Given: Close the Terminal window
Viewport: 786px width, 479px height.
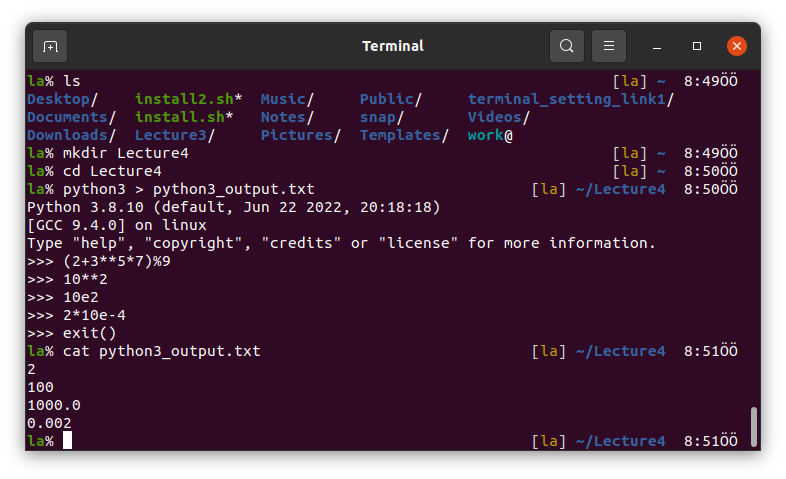Looking at the screenshot, I should coord(737,46).
